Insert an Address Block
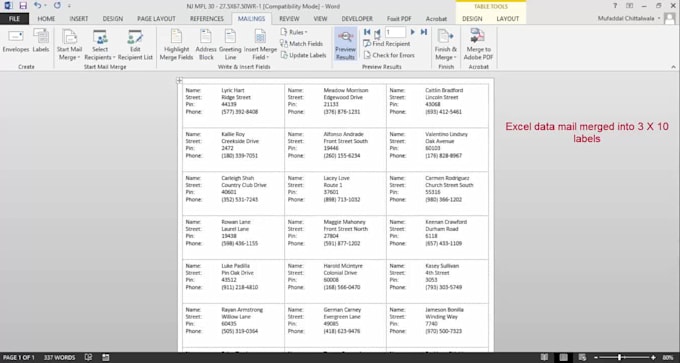This screenshot has width=680, height=363. [x=206, y=45]
